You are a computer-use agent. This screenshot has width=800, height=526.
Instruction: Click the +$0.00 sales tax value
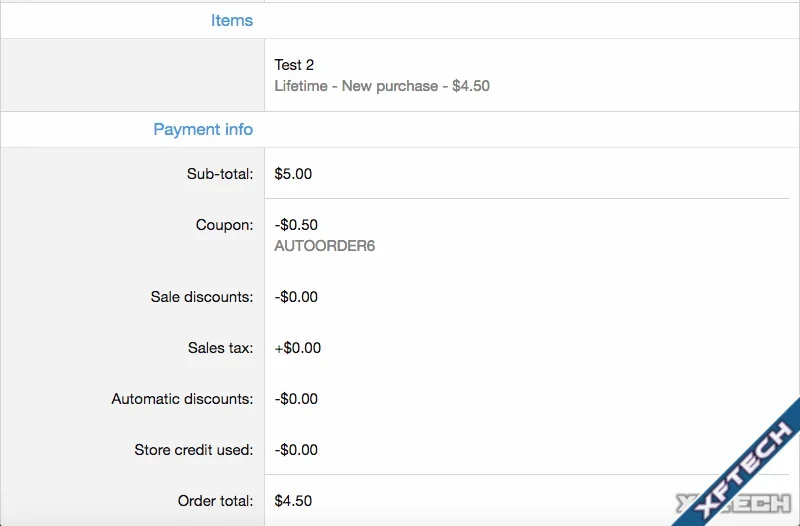[x=297, y=348]
